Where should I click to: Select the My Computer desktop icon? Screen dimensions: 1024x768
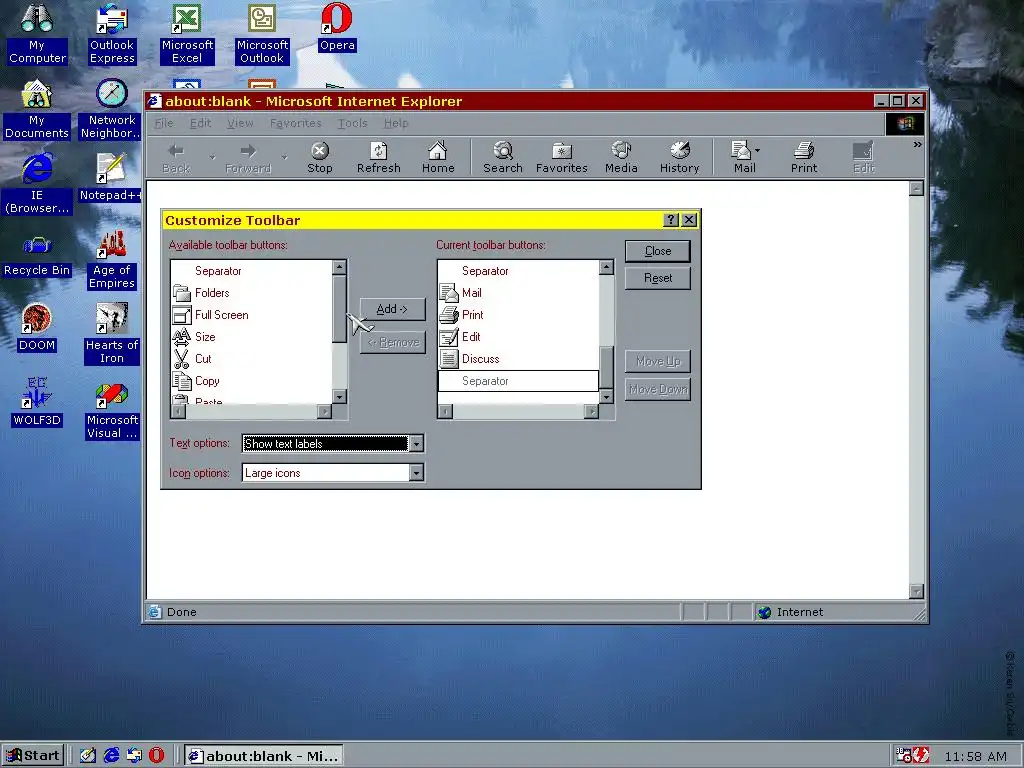(x=37, y=33)
